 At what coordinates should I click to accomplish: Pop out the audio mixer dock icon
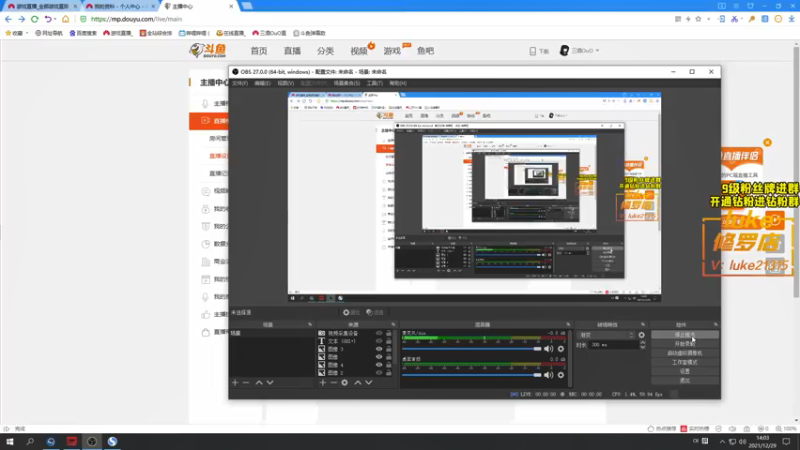pos(568,324)
